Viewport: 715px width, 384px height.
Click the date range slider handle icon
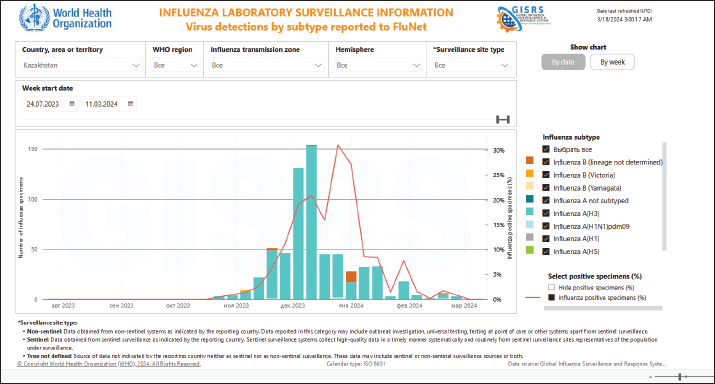(x=503, y=119)
